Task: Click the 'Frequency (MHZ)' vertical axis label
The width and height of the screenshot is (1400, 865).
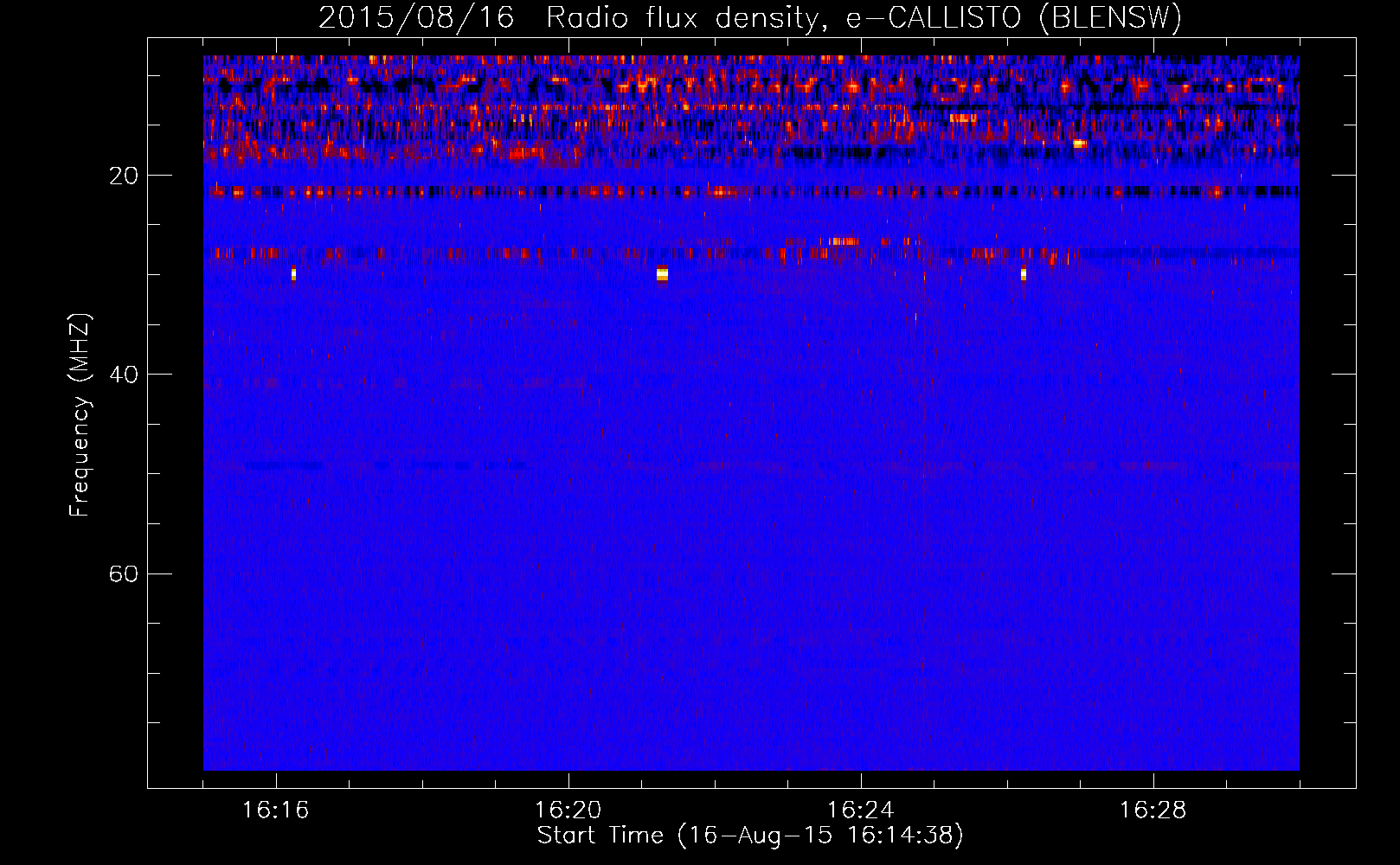Action: pyautogui.click(x=80, y=415)
